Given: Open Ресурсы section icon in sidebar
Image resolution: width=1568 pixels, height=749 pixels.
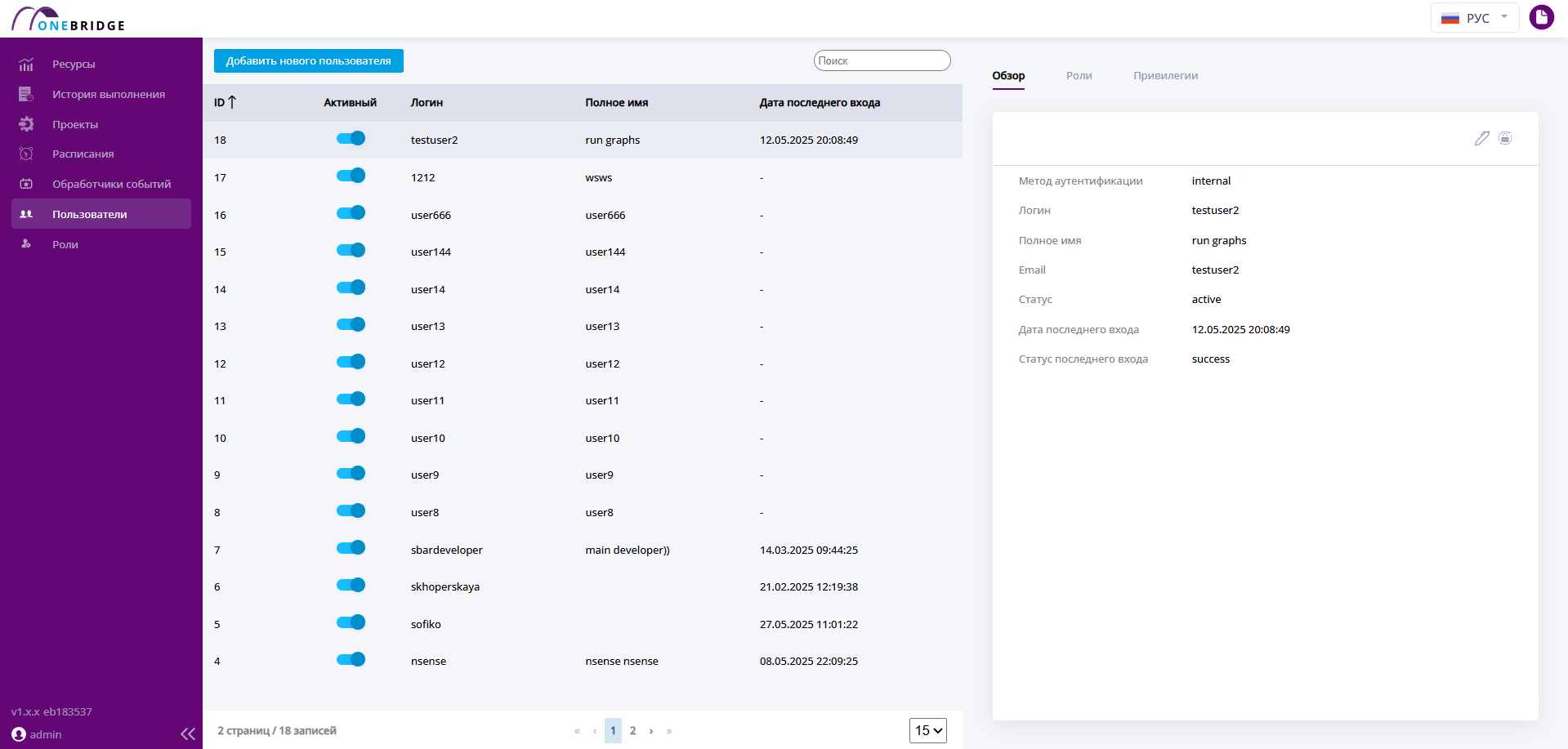Looking at the screenshot, I should 26,65.
